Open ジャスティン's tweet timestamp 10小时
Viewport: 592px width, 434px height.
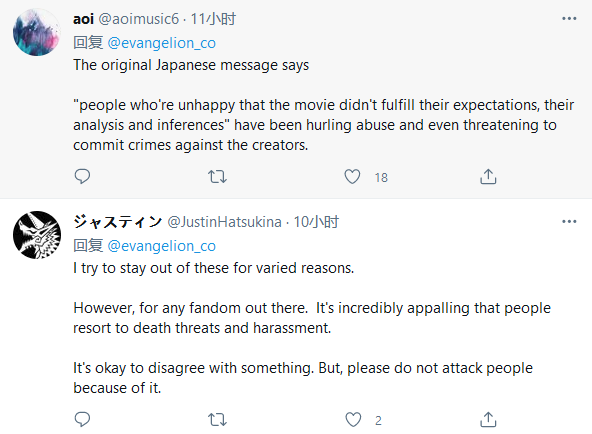pos(316,222)
